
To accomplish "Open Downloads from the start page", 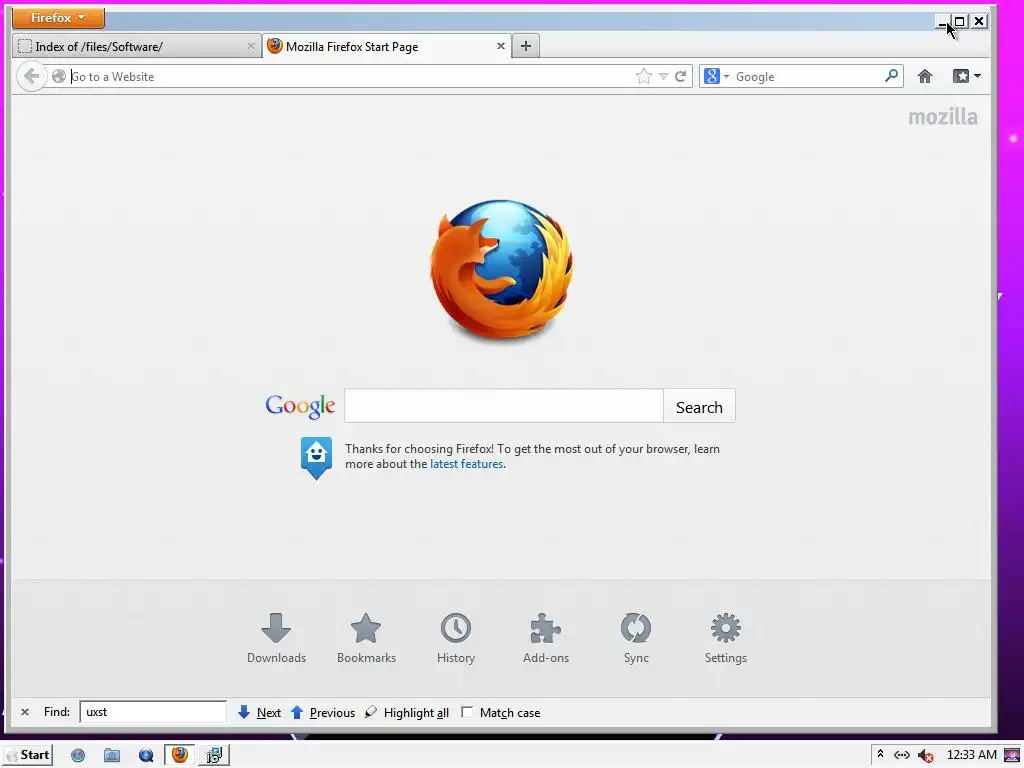I will pyautogui.click(x=276, y=638).
